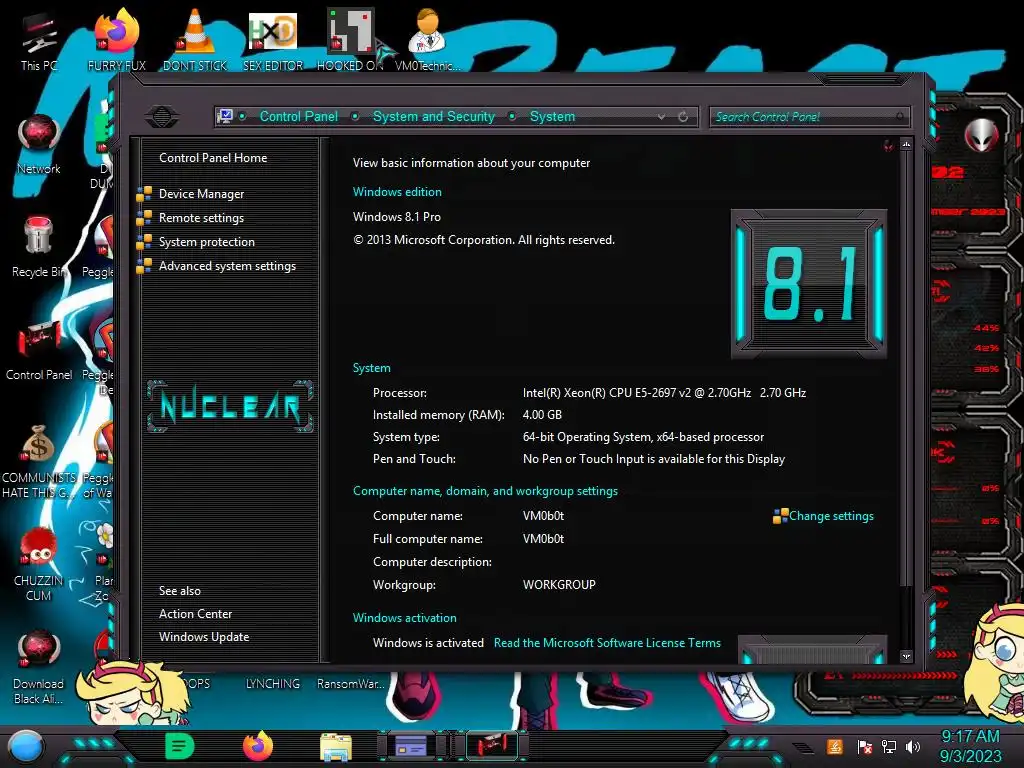Click the Windows 8.1 Pro edition text

click(396, 217)
